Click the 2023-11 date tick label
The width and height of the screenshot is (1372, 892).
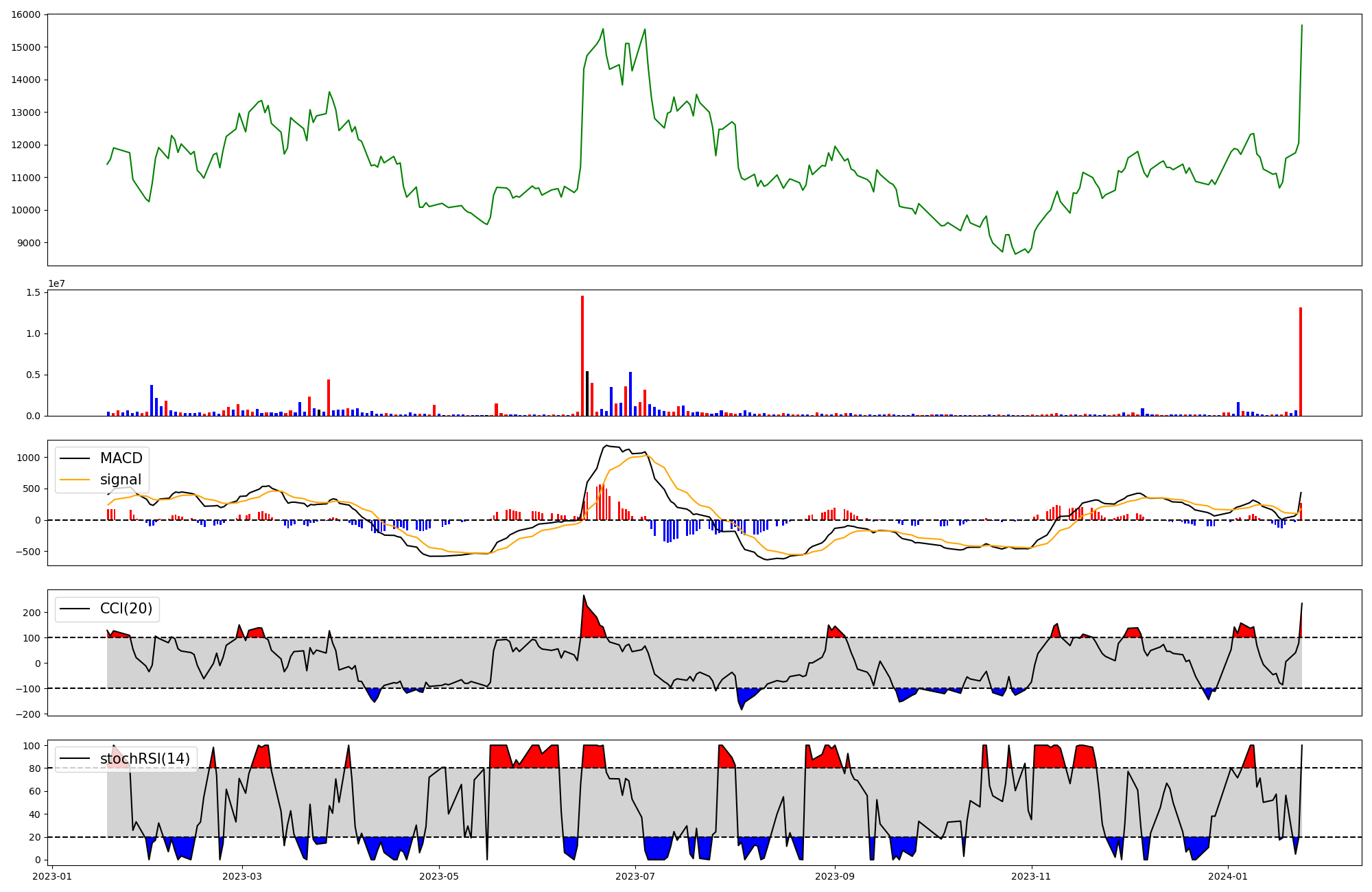point(1032,876)
